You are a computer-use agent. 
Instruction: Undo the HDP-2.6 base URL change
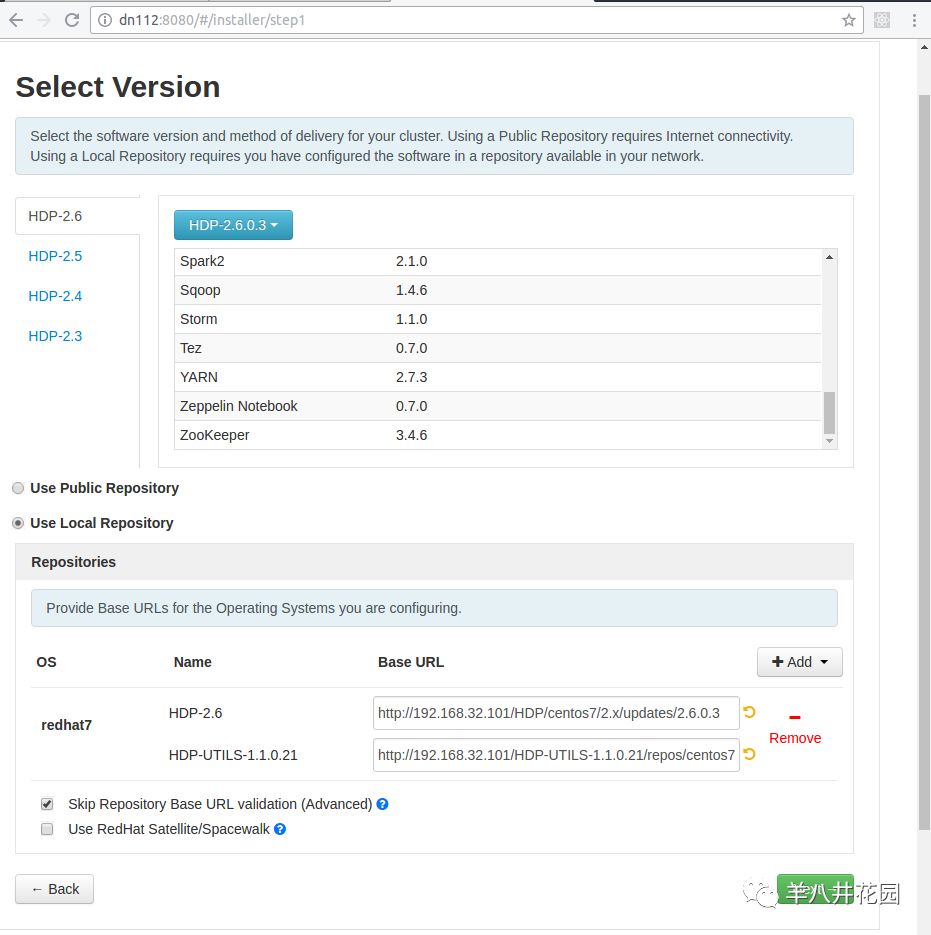coord(750,711)
